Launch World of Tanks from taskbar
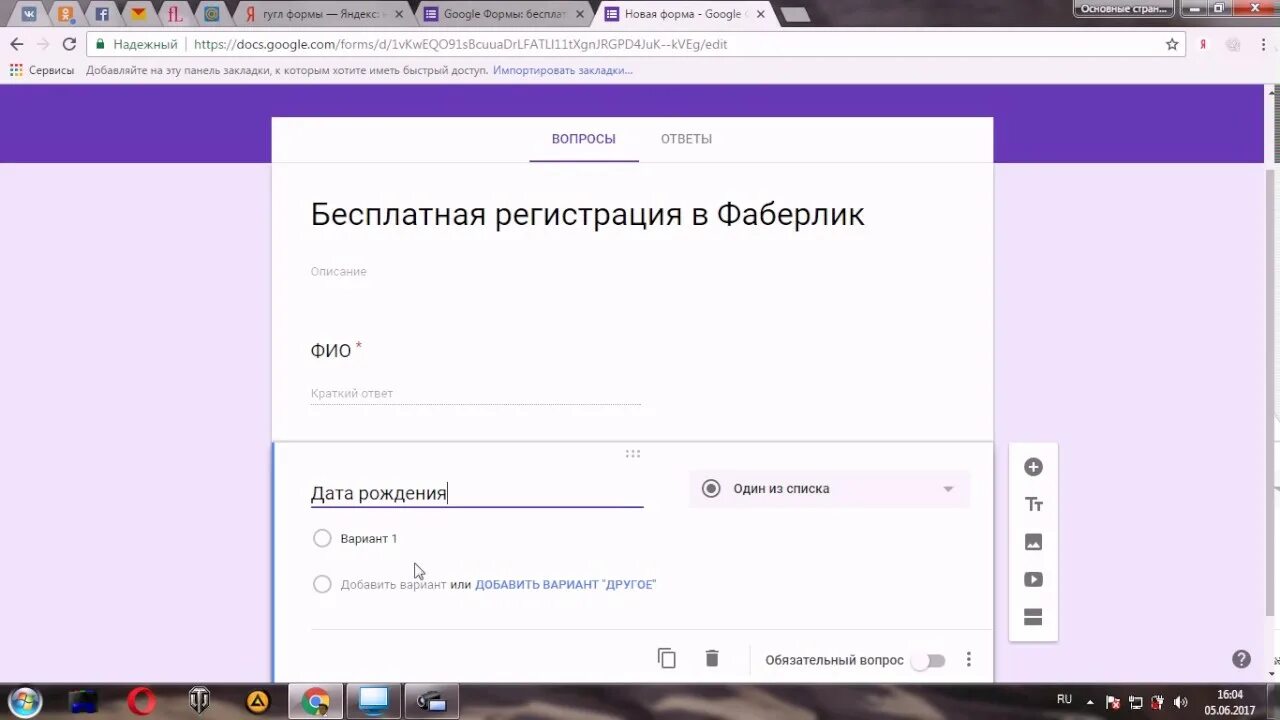The image size is (1280, 720). pos(199,701)
